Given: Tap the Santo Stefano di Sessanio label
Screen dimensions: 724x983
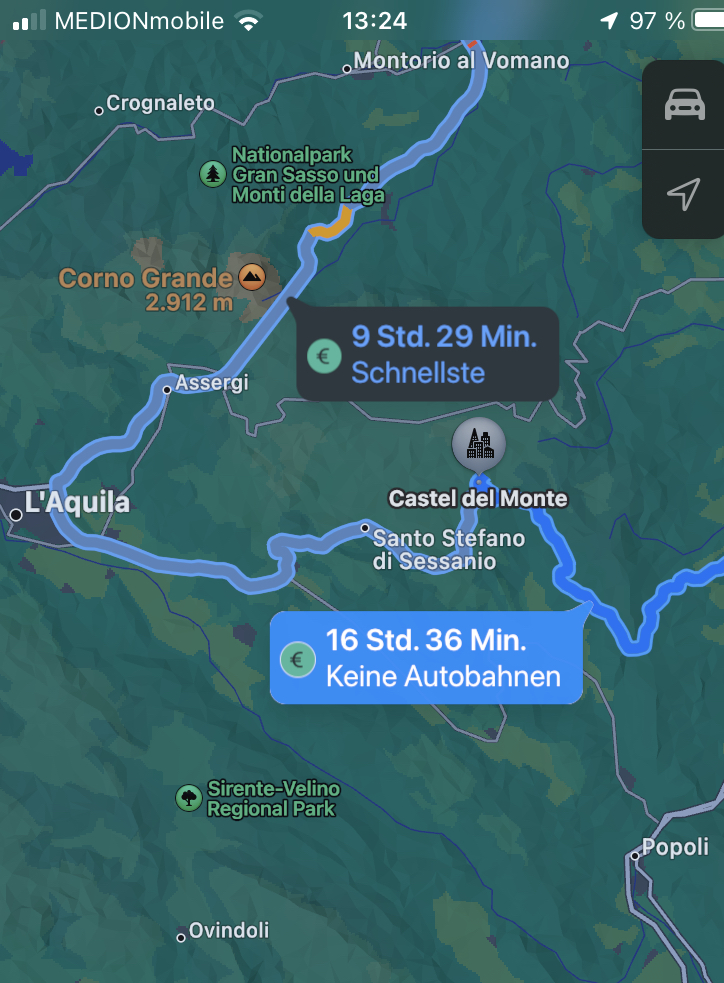Looking at the screenshot, I should click(x=448, y=549).
